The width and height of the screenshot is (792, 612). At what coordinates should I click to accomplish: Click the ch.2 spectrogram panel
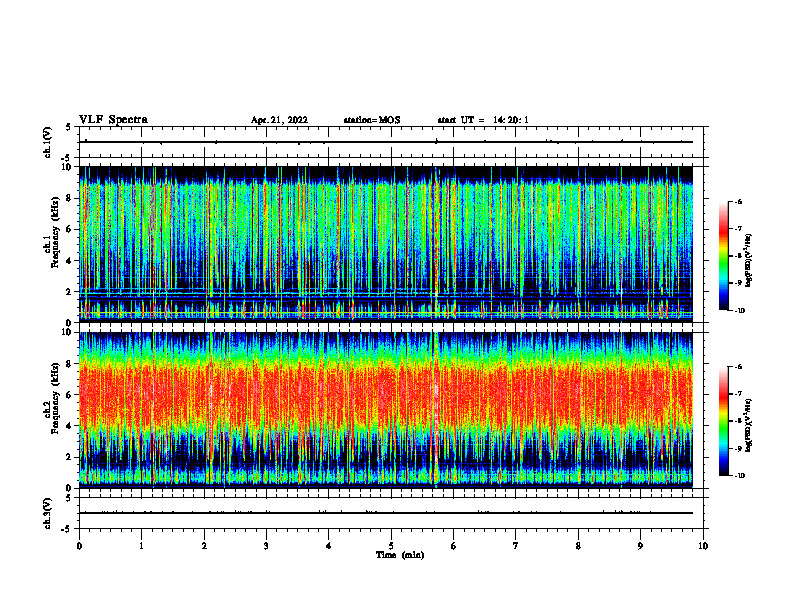pyautogui.click(x=386, y=410)
